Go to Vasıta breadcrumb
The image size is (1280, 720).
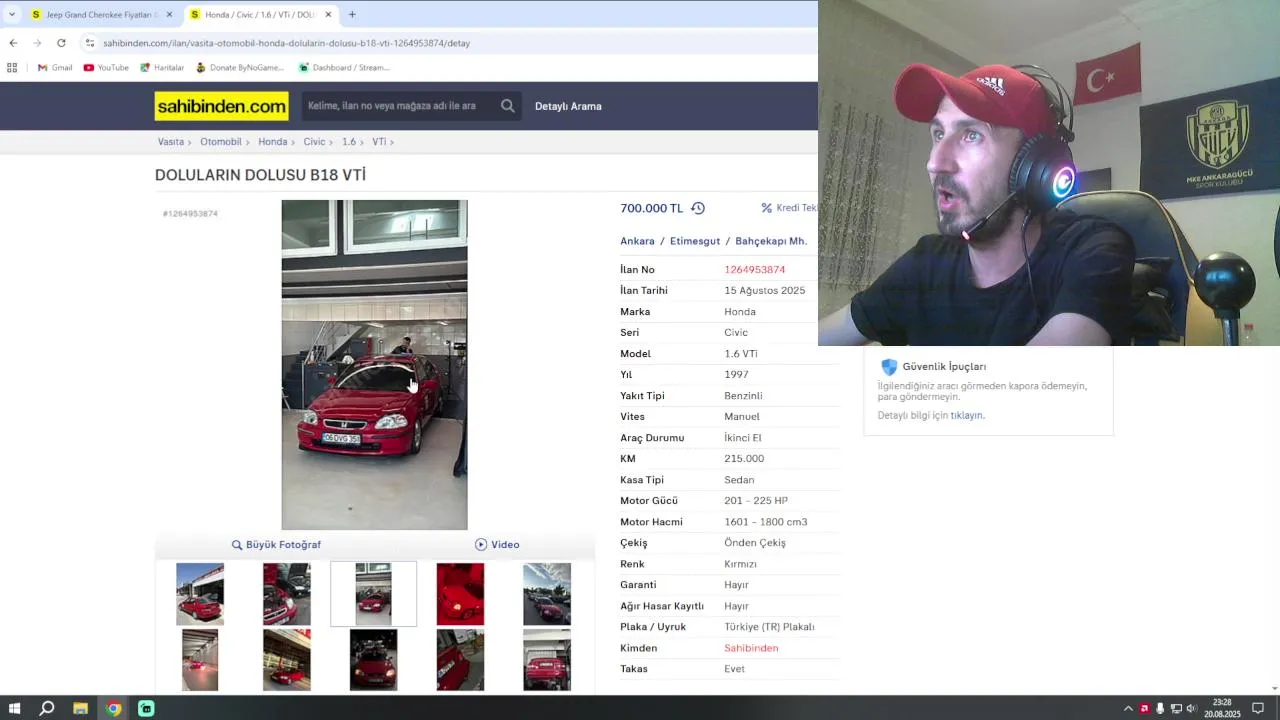[171, 142]
